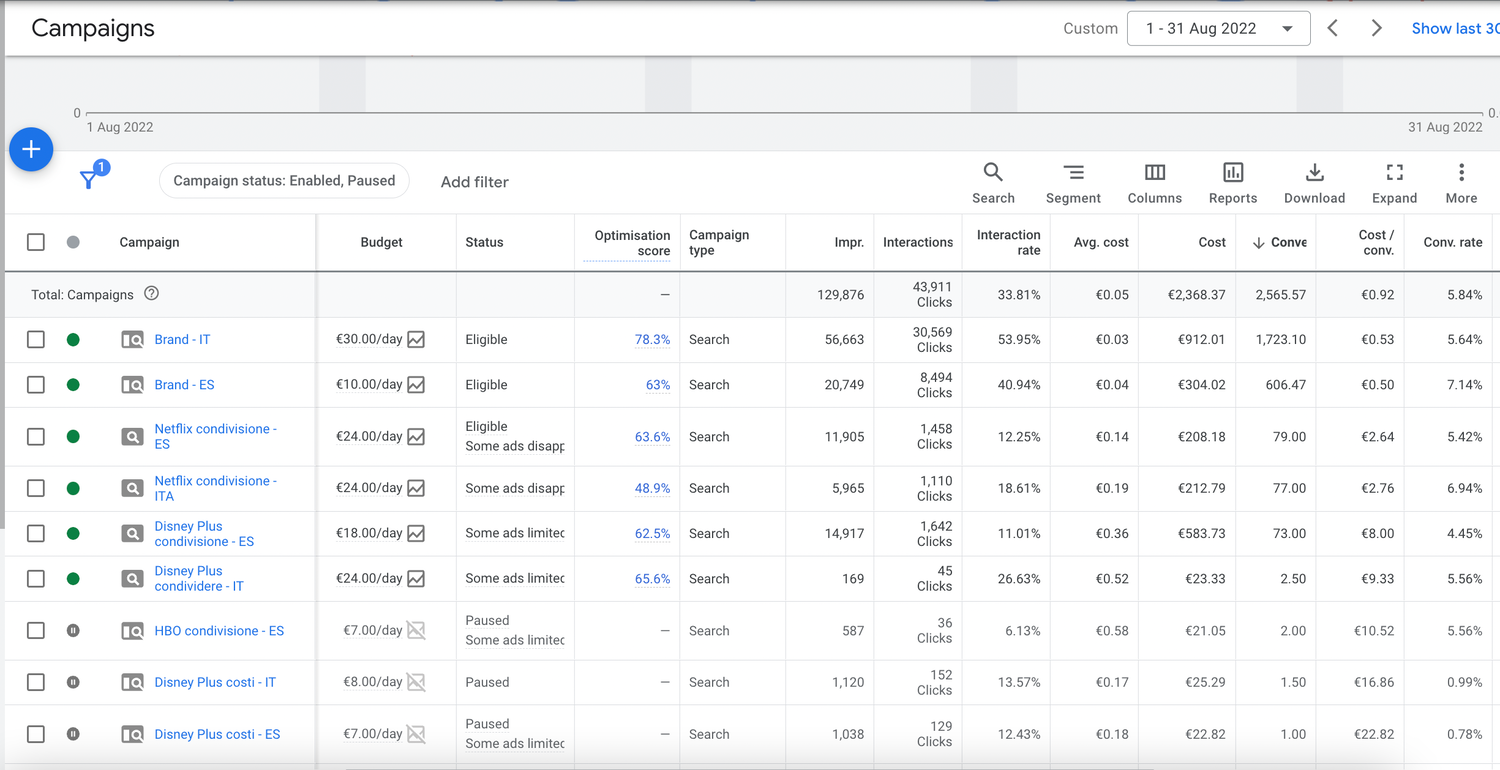
Task: Open the filter funnel icon
Action: pos(89,180)
